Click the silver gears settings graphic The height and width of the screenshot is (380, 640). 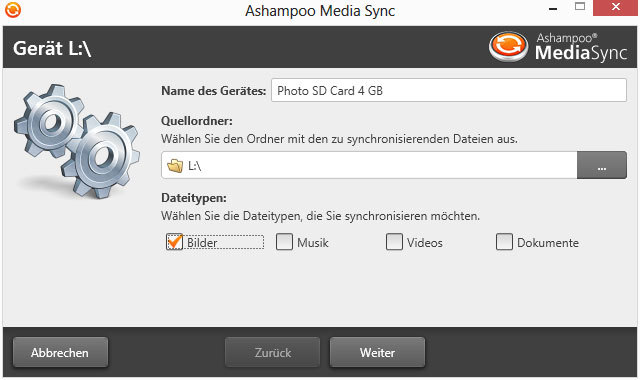(77, 140)
